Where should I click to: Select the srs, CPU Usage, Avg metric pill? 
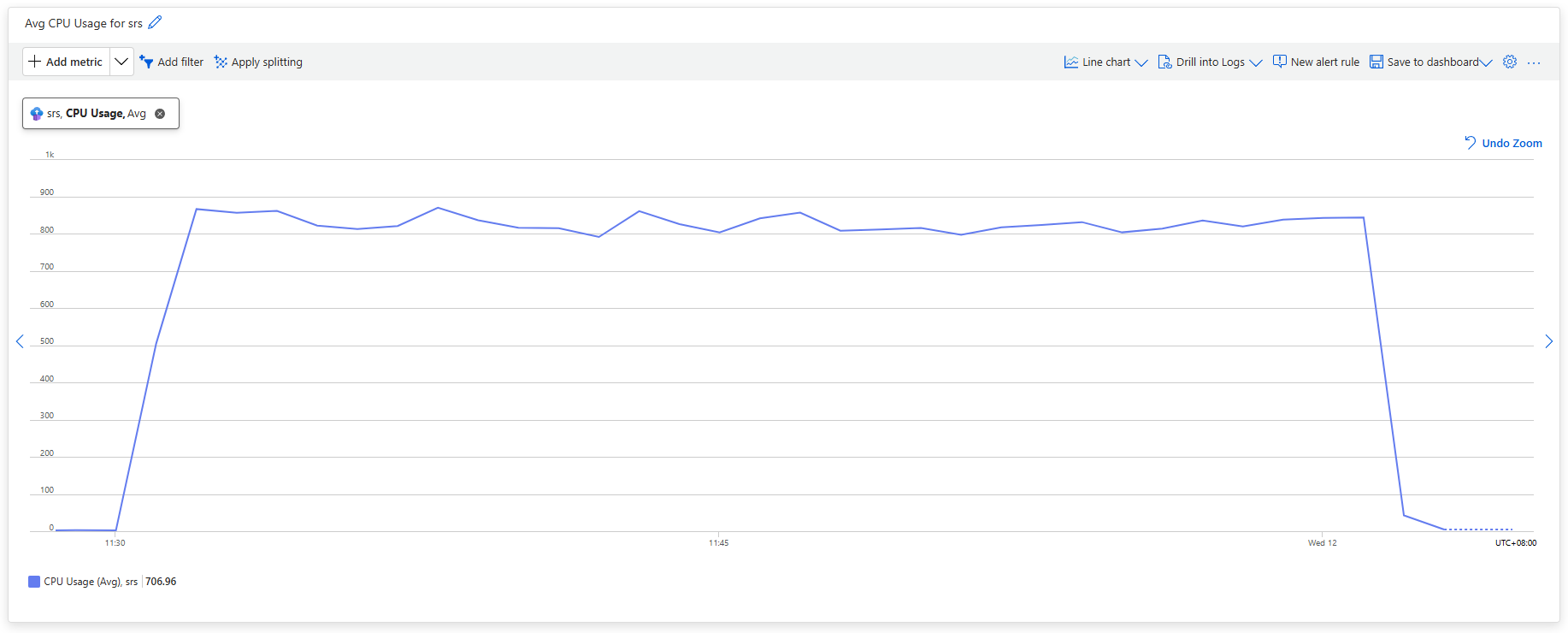(x=101, y=113)
